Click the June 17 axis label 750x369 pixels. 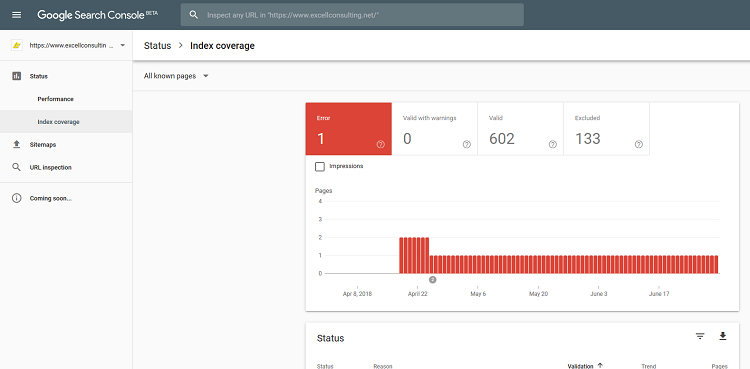pos(659,294)
